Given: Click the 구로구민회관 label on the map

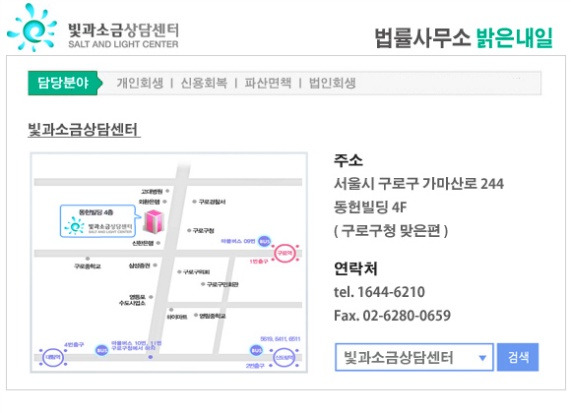Looking at the screenshot, I should 223,284.
